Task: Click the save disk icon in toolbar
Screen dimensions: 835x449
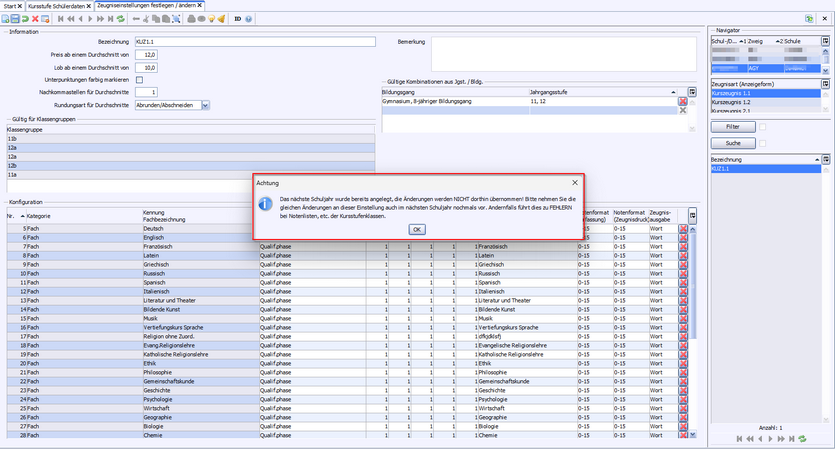Action: coord(16,19)
